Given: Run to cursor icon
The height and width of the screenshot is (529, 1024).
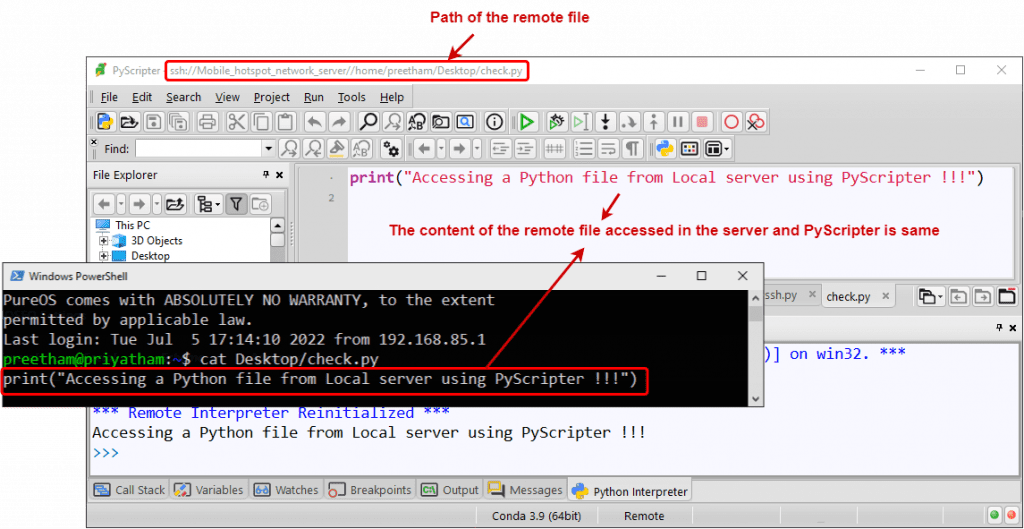Looking at the screenshot, I should coord(581,121).
